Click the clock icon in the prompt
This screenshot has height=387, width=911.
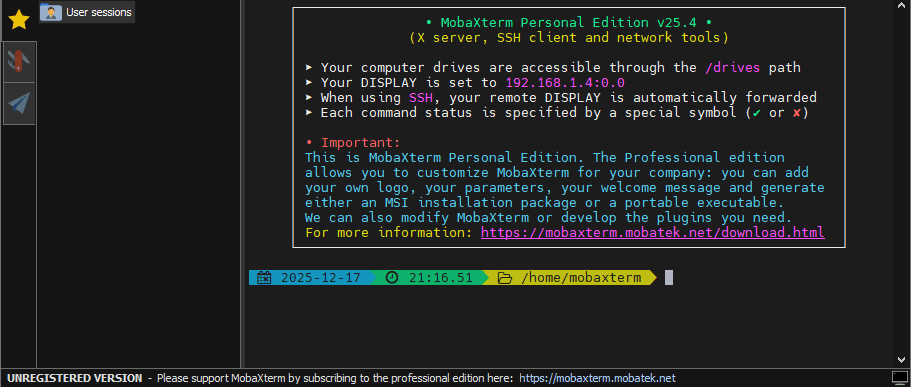click(x=392, y=278)
